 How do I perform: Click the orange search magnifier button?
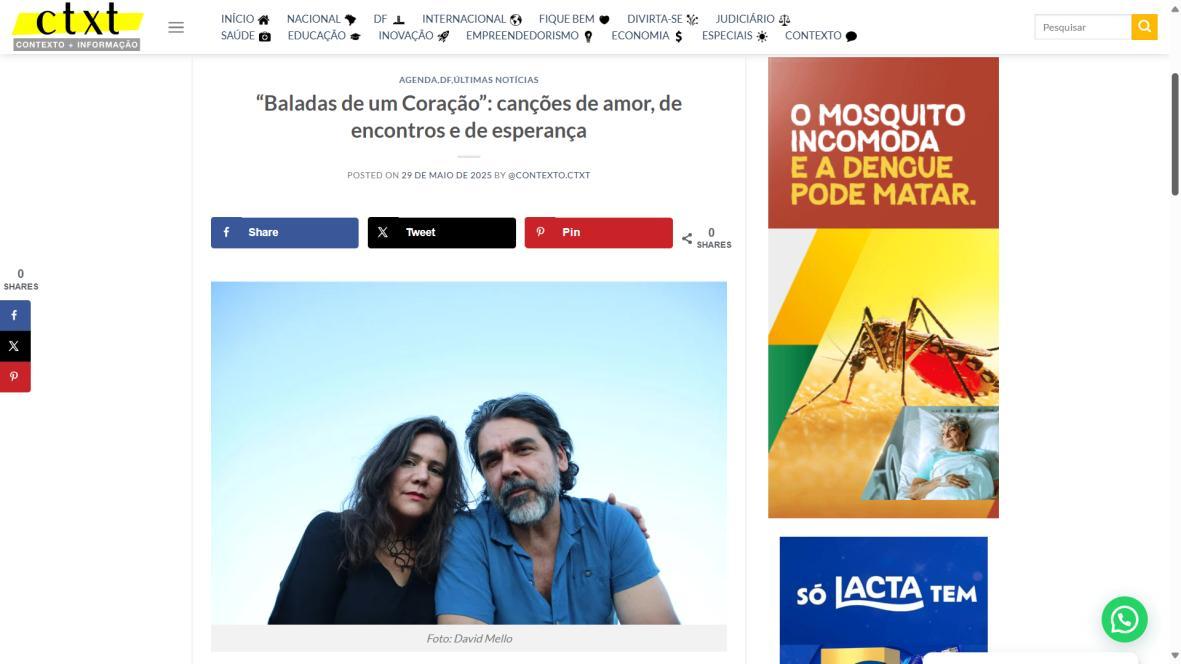click(1143, 27)
